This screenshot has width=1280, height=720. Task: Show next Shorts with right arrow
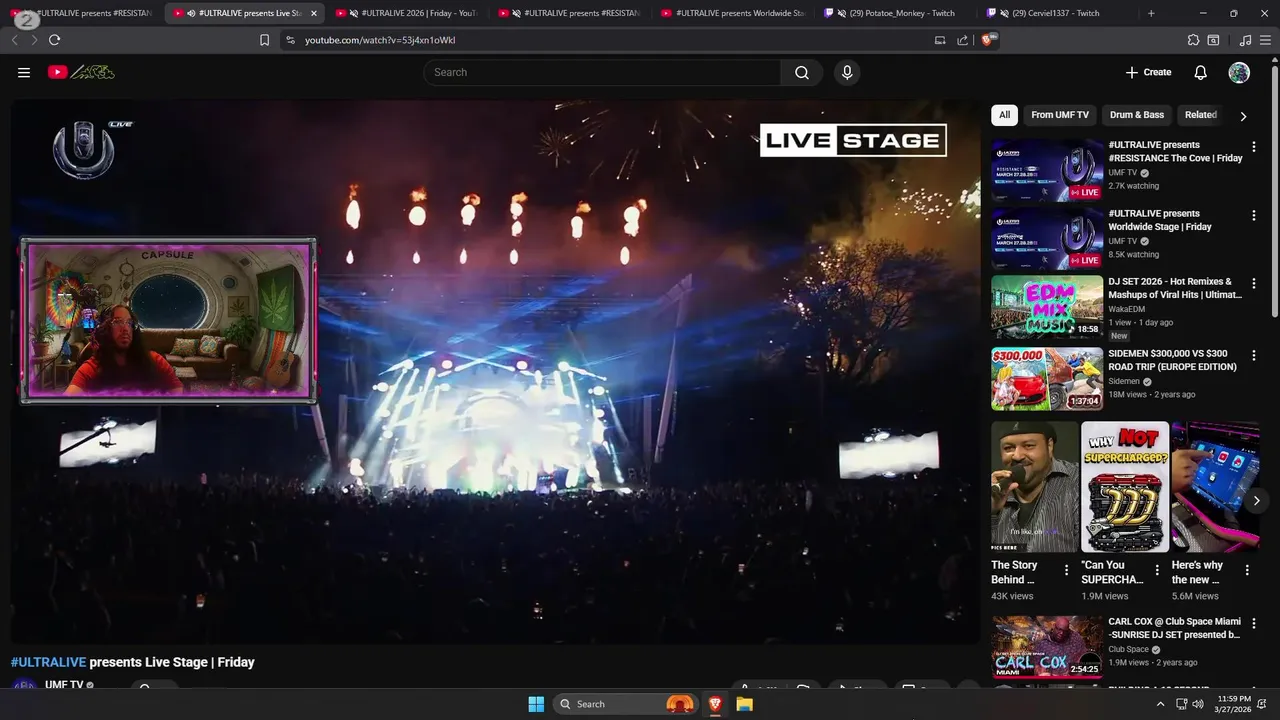pos(1256,500)
